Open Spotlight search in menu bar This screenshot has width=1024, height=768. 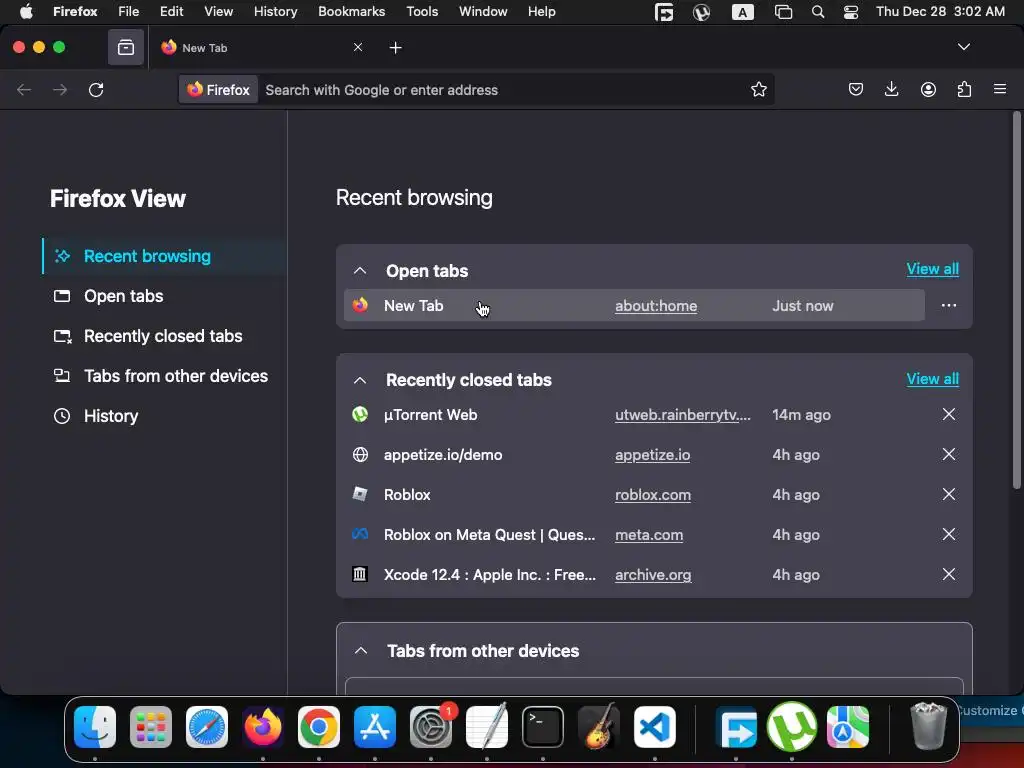(818, 12)
